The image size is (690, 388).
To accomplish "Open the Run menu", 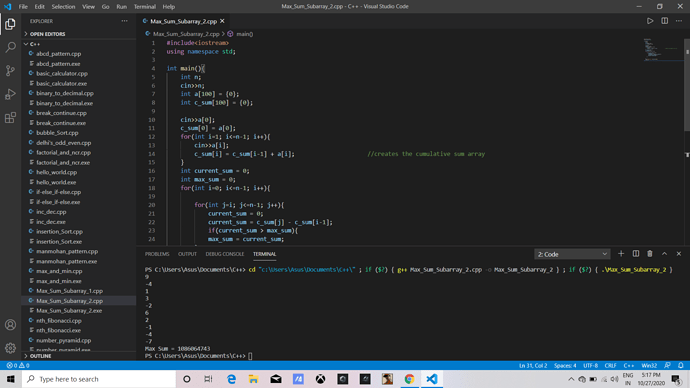I will pyautogui.click(x=121, y=7).
